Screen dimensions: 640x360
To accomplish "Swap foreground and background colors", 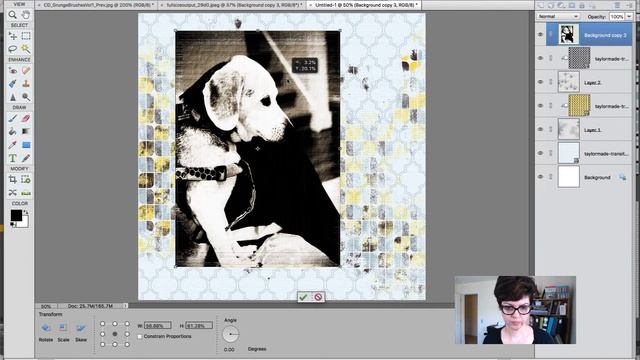I will (x=26, y=212).
